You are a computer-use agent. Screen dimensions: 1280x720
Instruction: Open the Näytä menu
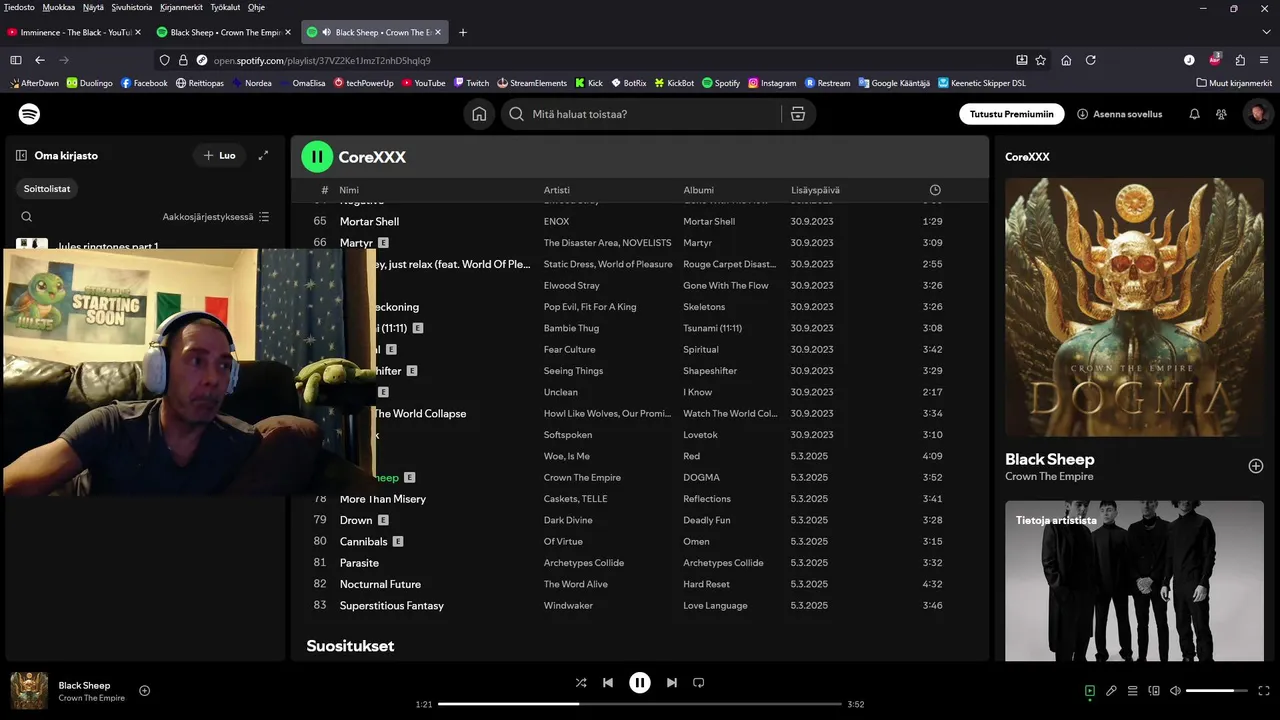(x=93, y=7)
